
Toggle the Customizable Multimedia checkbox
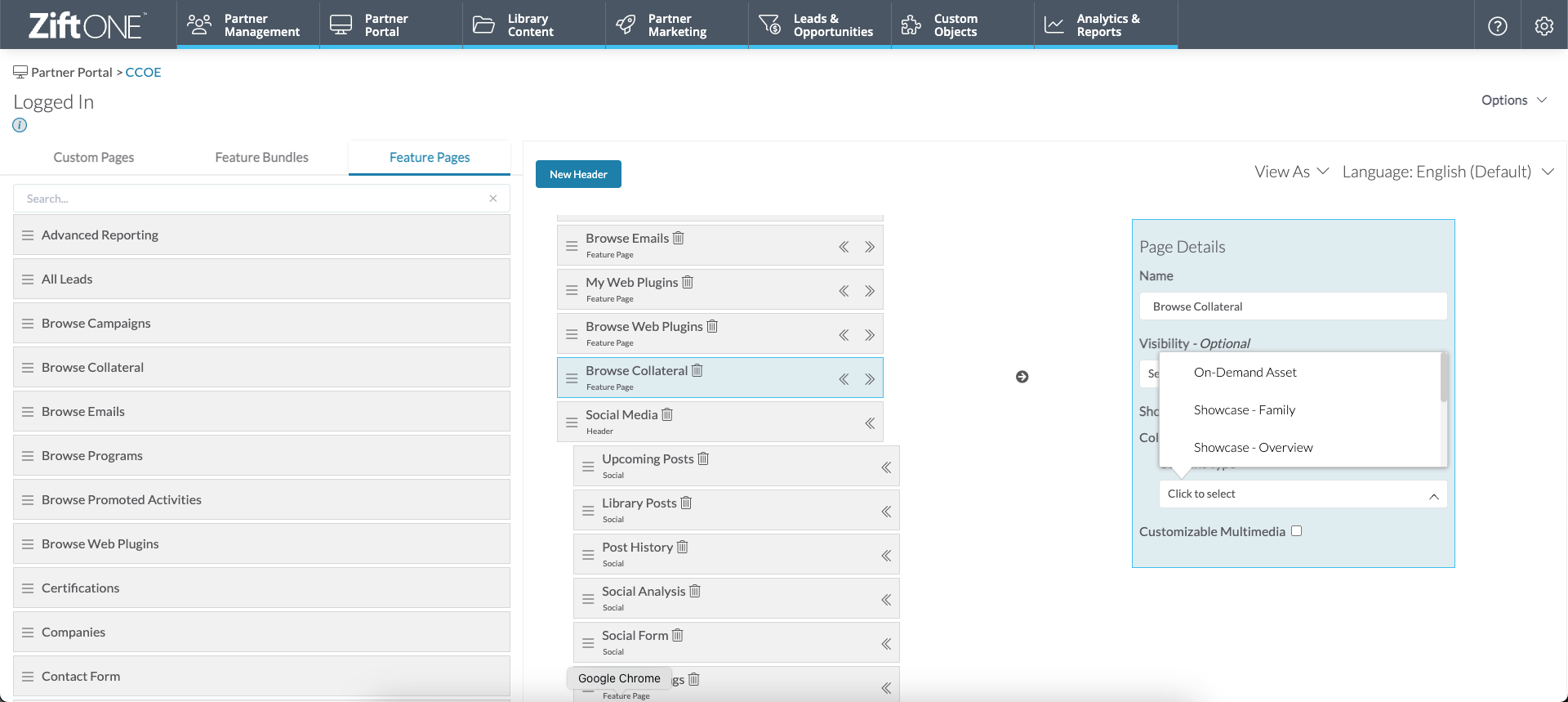[x=1296, y=531]
